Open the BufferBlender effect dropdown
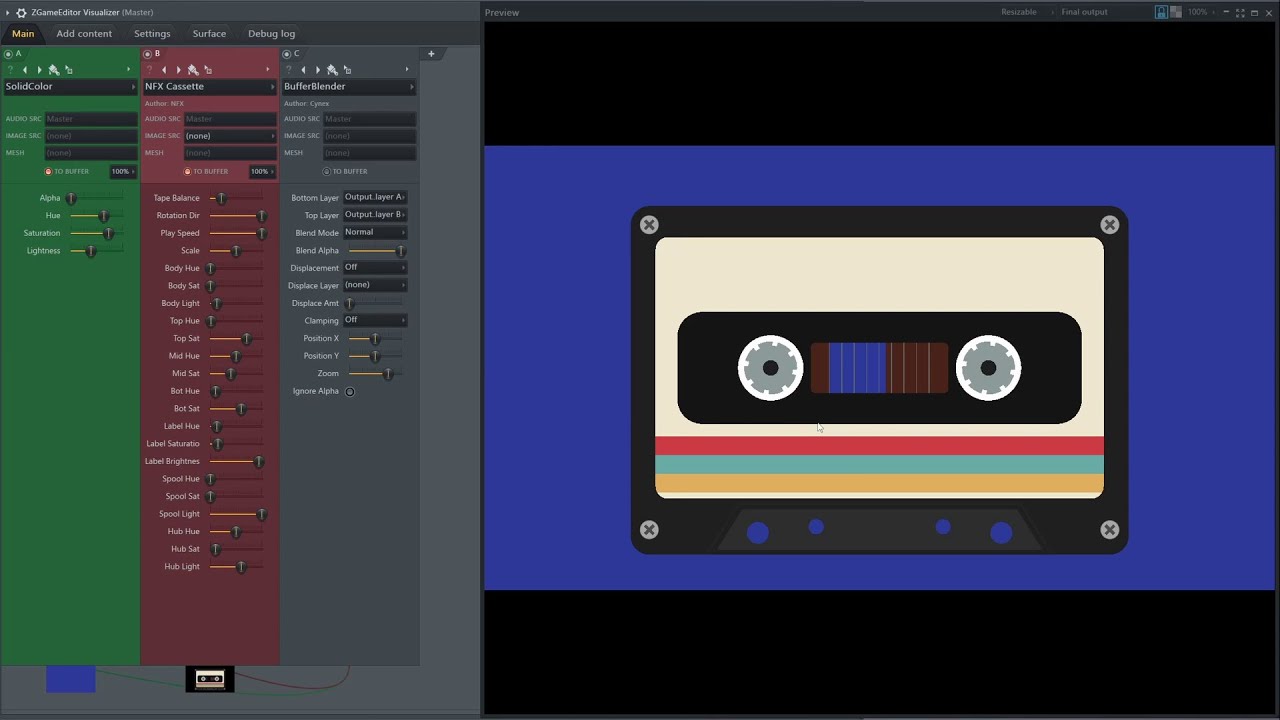Viewport: 1280px width, 720px height. (349, 87)
